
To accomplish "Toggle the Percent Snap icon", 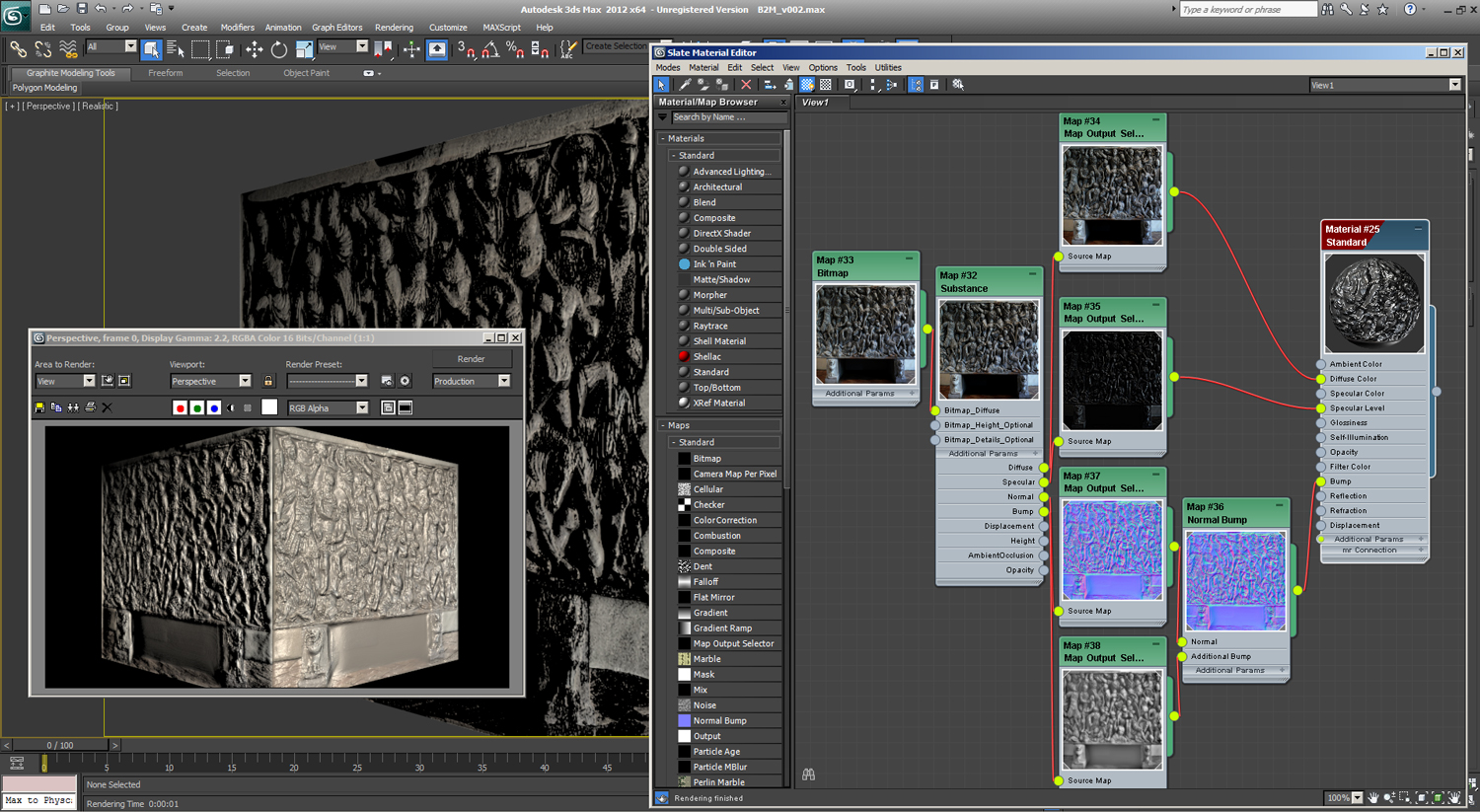I will 514,48.
